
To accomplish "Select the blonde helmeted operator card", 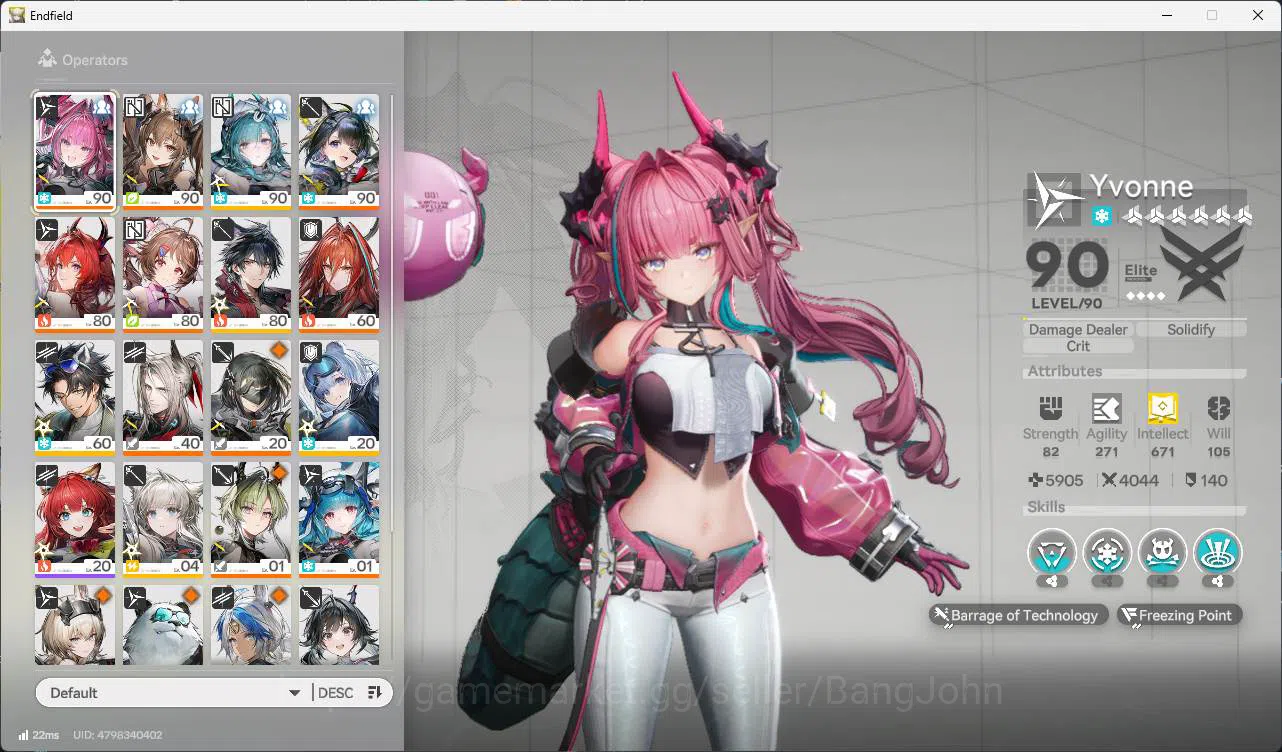I will (x=75, y=626).
